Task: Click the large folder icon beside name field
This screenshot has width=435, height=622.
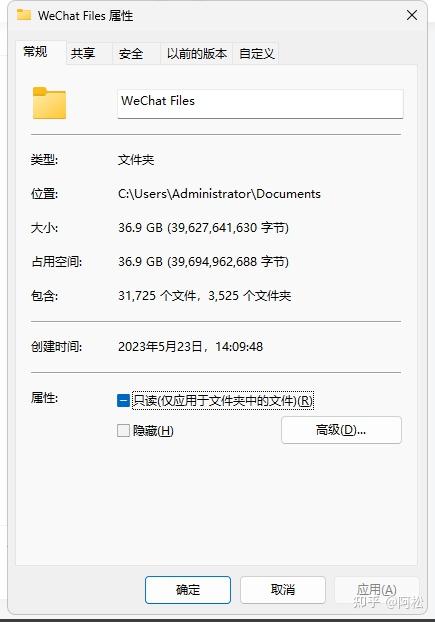Action: coord(49,103)
